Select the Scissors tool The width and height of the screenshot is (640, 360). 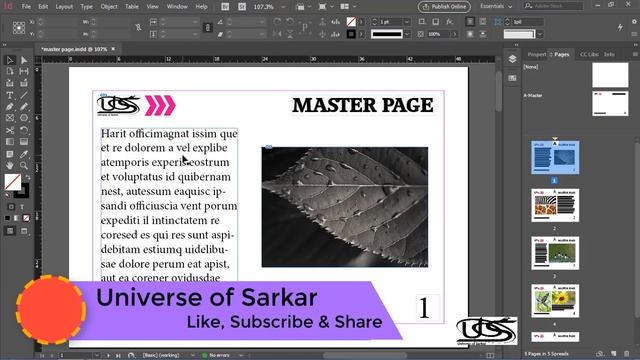point(10,130)
